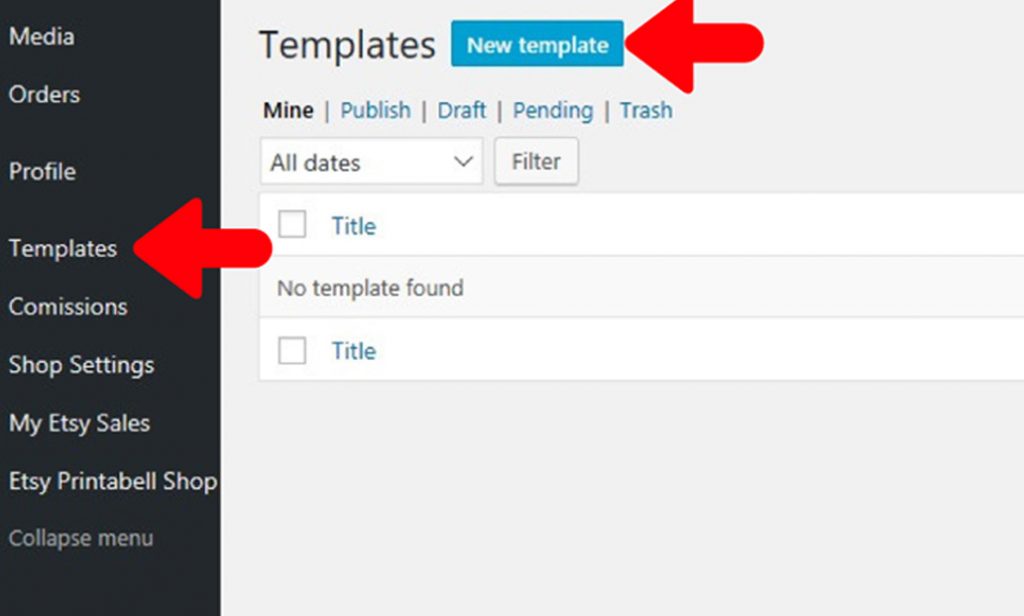Show Pending templates
This screenshot has height=616, width=1024.
[553, 111]
